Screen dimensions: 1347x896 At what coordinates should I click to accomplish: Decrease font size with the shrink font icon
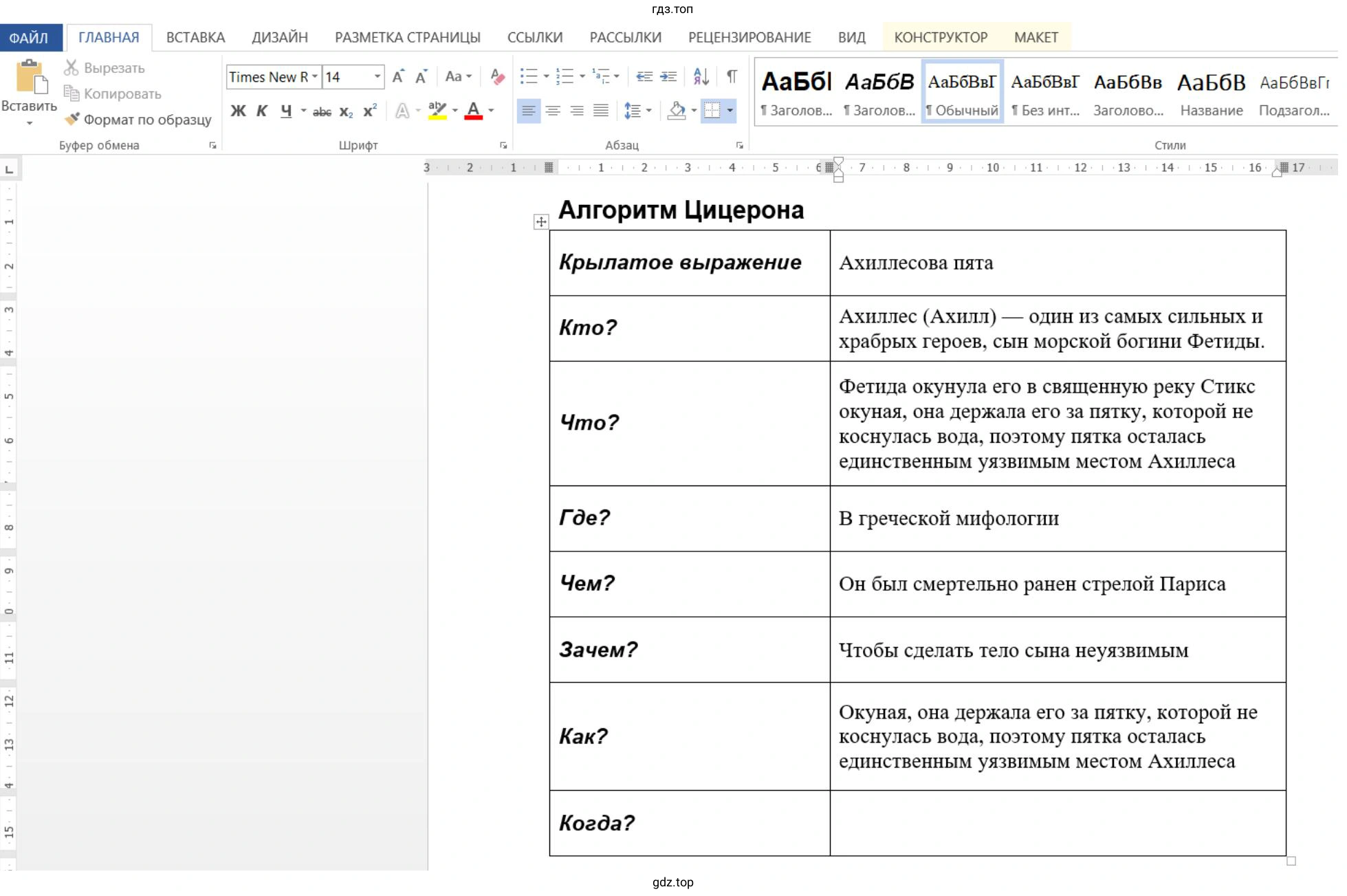pyautogui.click(x=421, y=76)
